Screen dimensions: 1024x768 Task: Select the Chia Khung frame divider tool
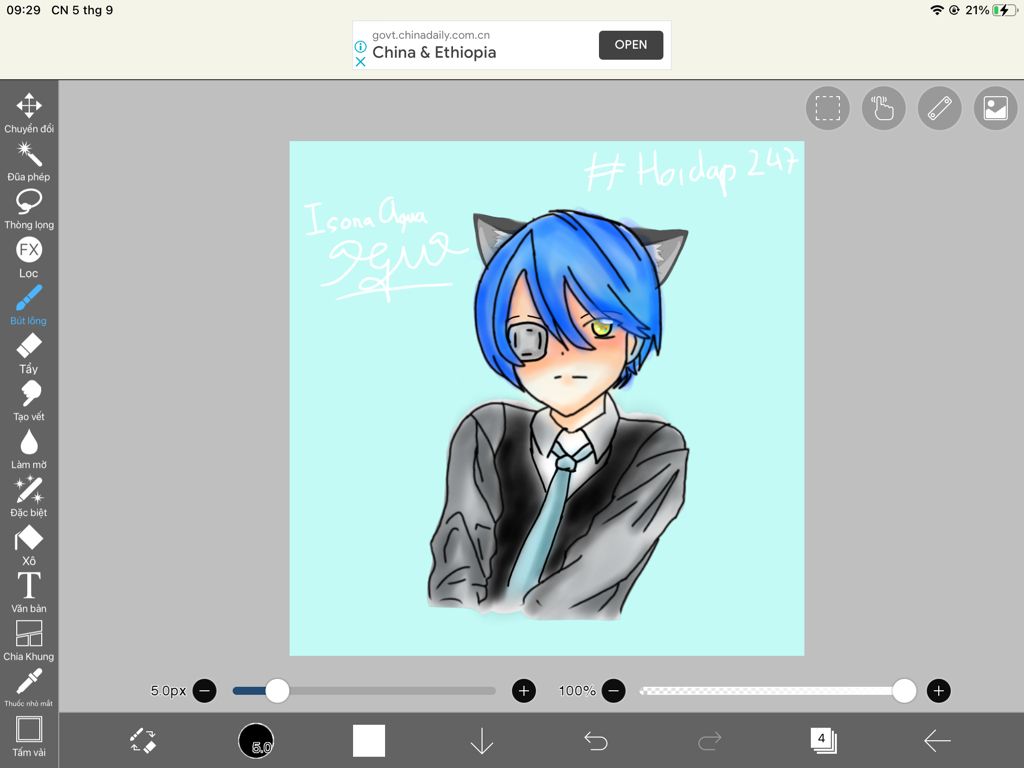29,641
